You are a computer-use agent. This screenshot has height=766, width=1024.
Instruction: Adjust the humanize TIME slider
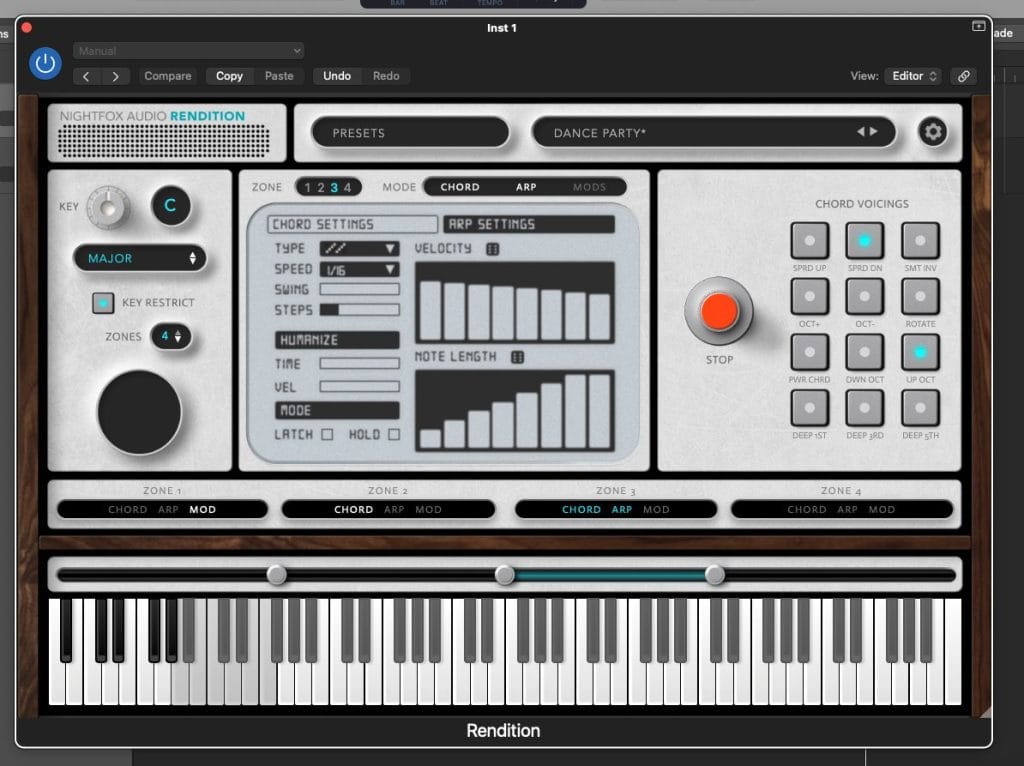pyautogui.click(x=359, y=363)
